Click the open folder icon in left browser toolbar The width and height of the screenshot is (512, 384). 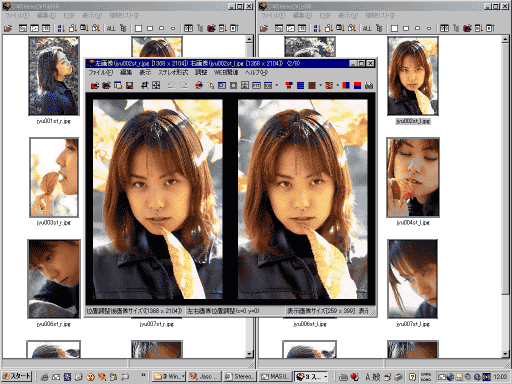pyautogui.click(x=8, y=28)
